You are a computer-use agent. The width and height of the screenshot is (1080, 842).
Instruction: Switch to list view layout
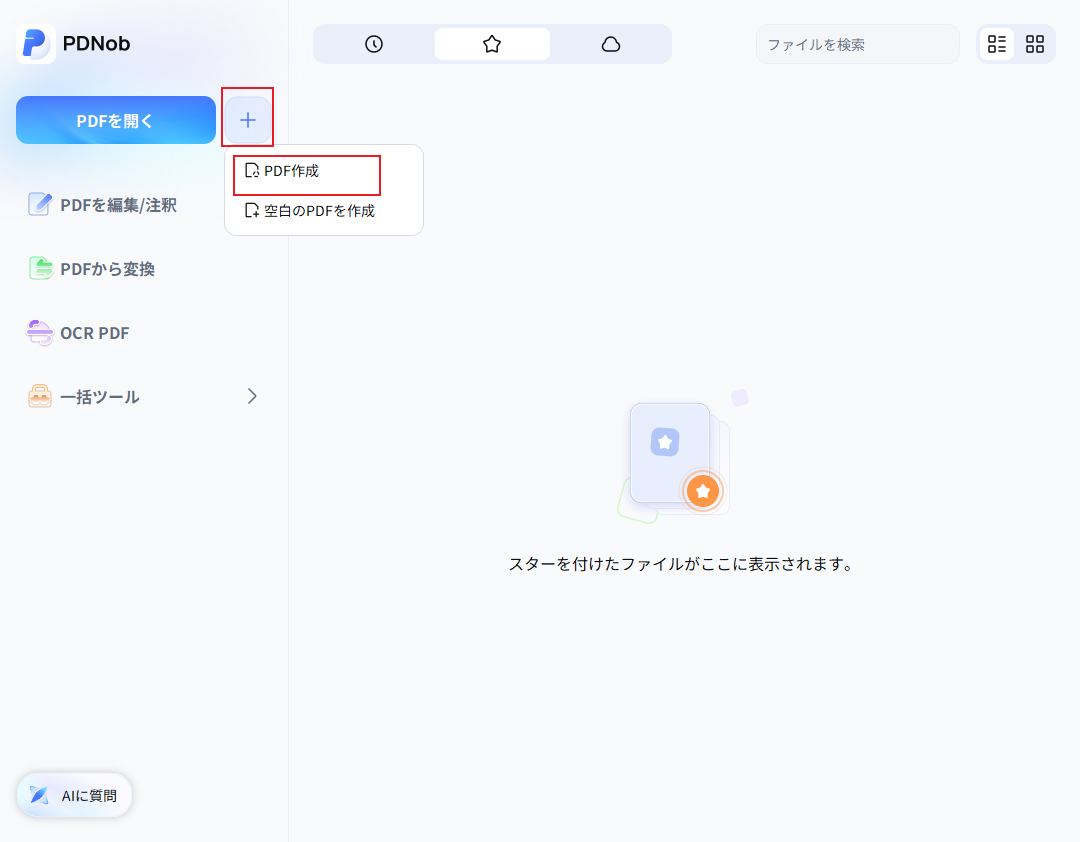tap(996, 44)
